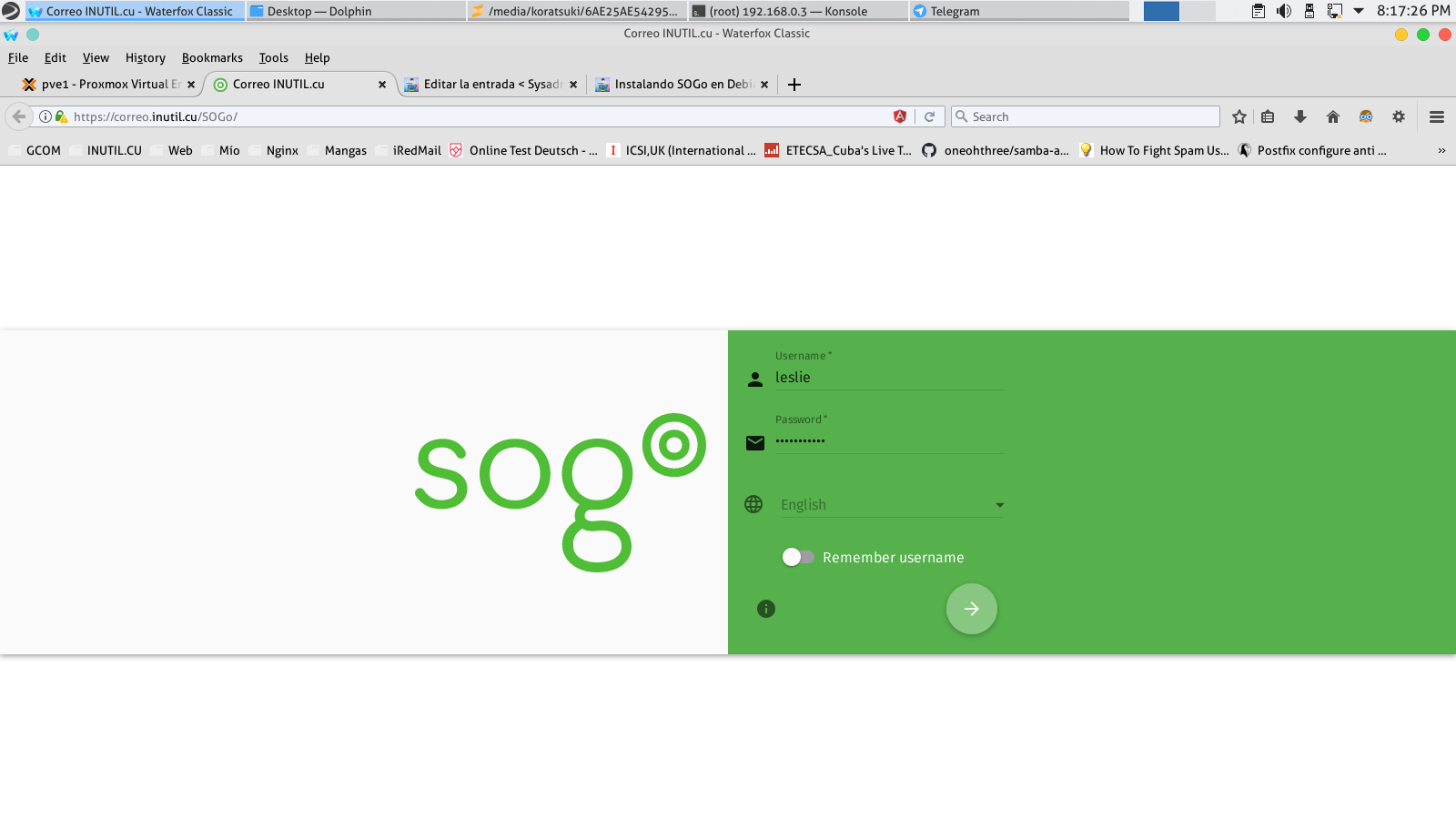The image size is (1456, 819).
Task: Bookmark this page with the star icon
Action: 1239,116
